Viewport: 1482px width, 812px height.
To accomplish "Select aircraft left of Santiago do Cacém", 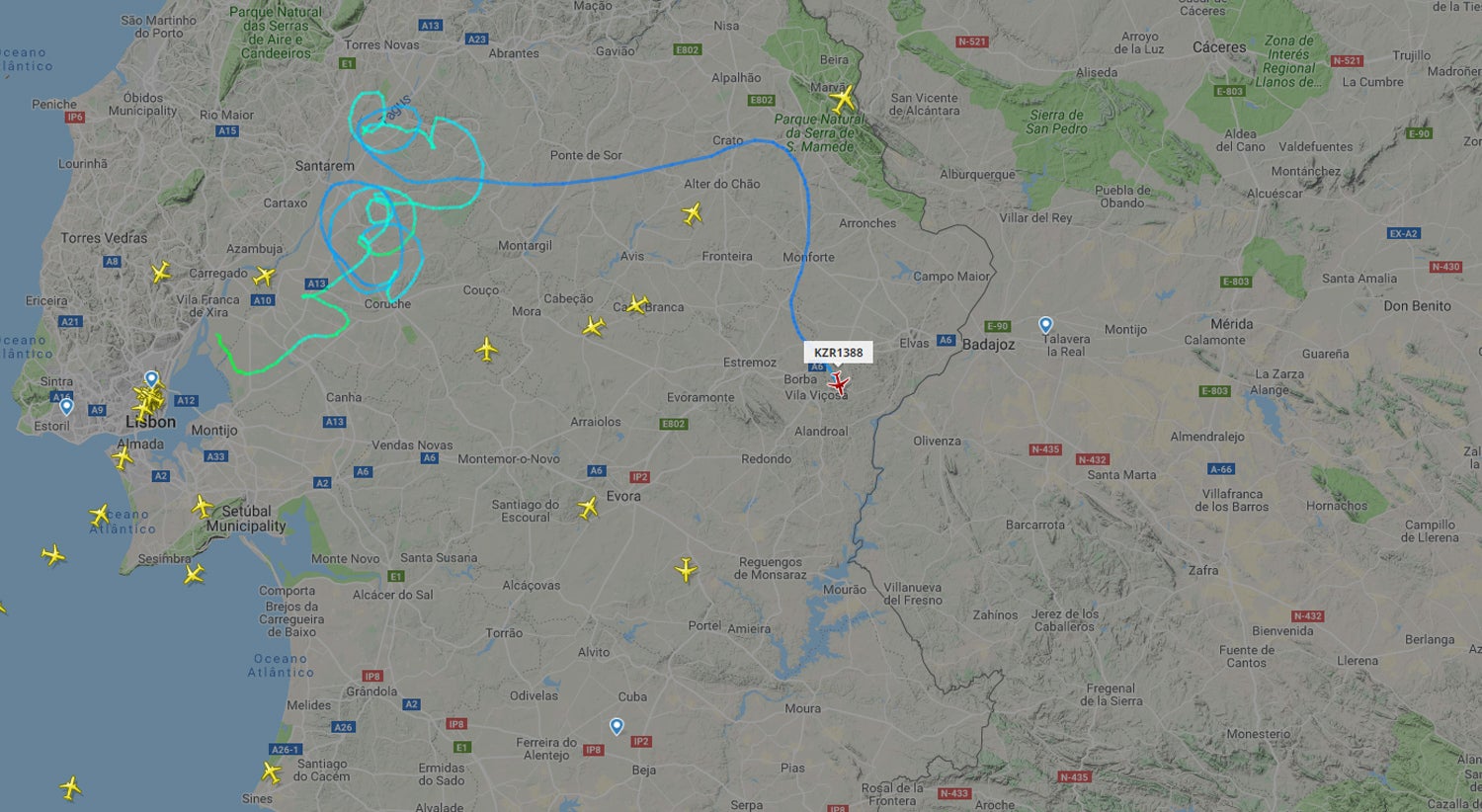I will tap(272, 771).
